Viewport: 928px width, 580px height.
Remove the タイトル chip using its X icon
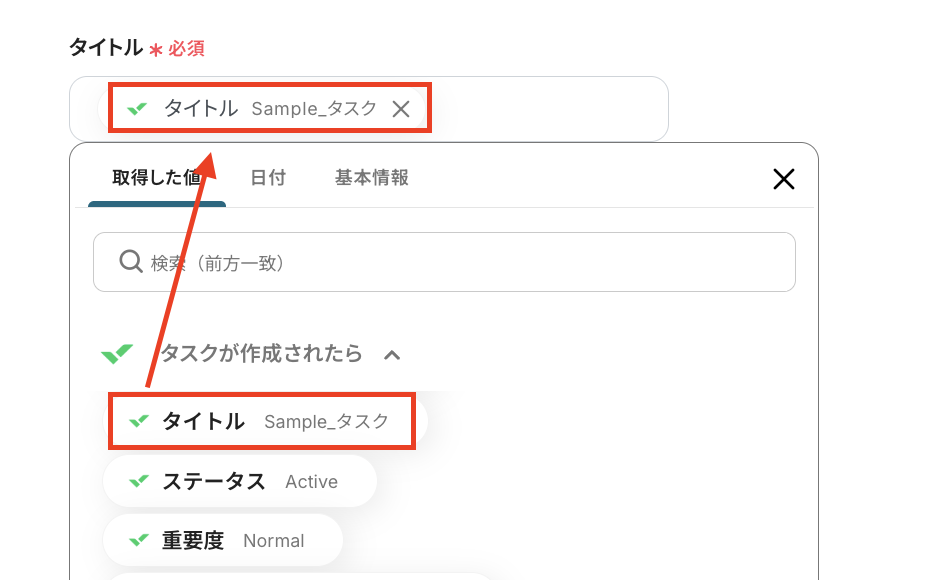401,109
